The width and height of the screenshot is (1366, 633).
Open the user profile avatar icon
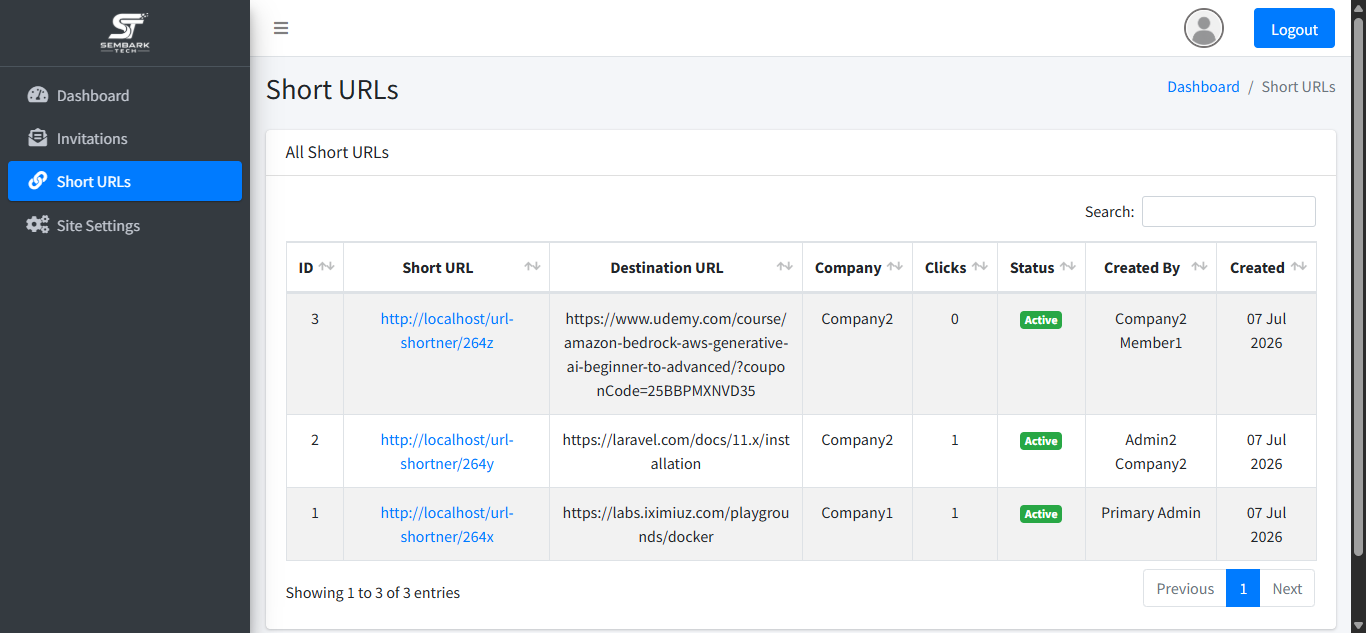coord(1204,28)
